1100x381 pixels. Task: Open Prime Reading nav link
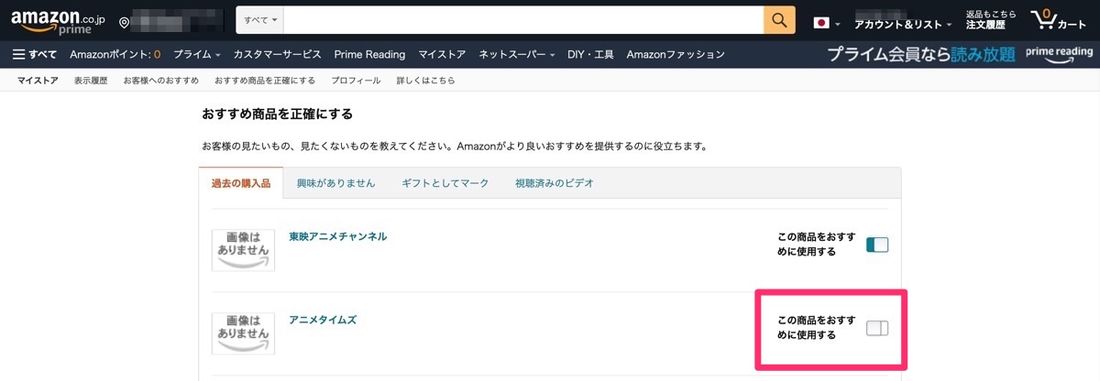(x=370, y=54)
